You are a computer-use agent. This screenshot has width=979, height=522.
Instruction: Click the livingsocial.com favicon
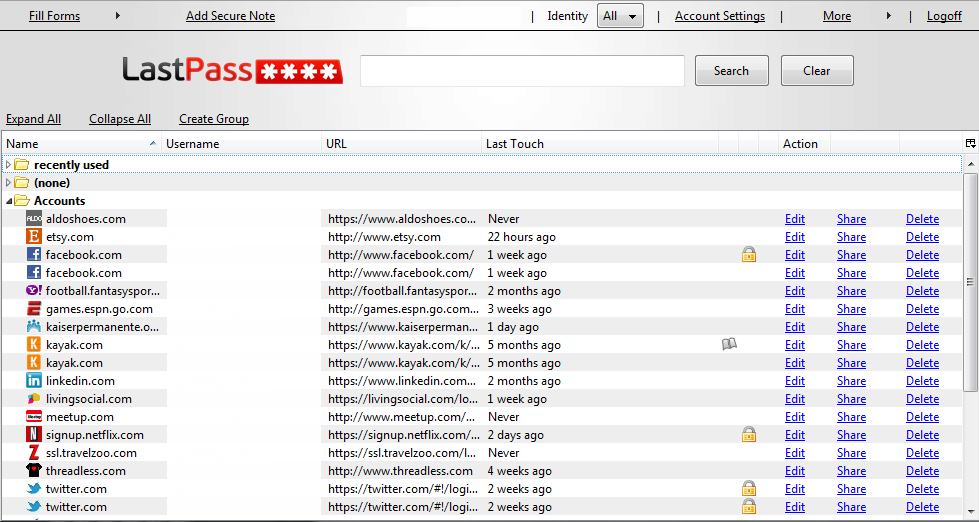coord(34,398)
